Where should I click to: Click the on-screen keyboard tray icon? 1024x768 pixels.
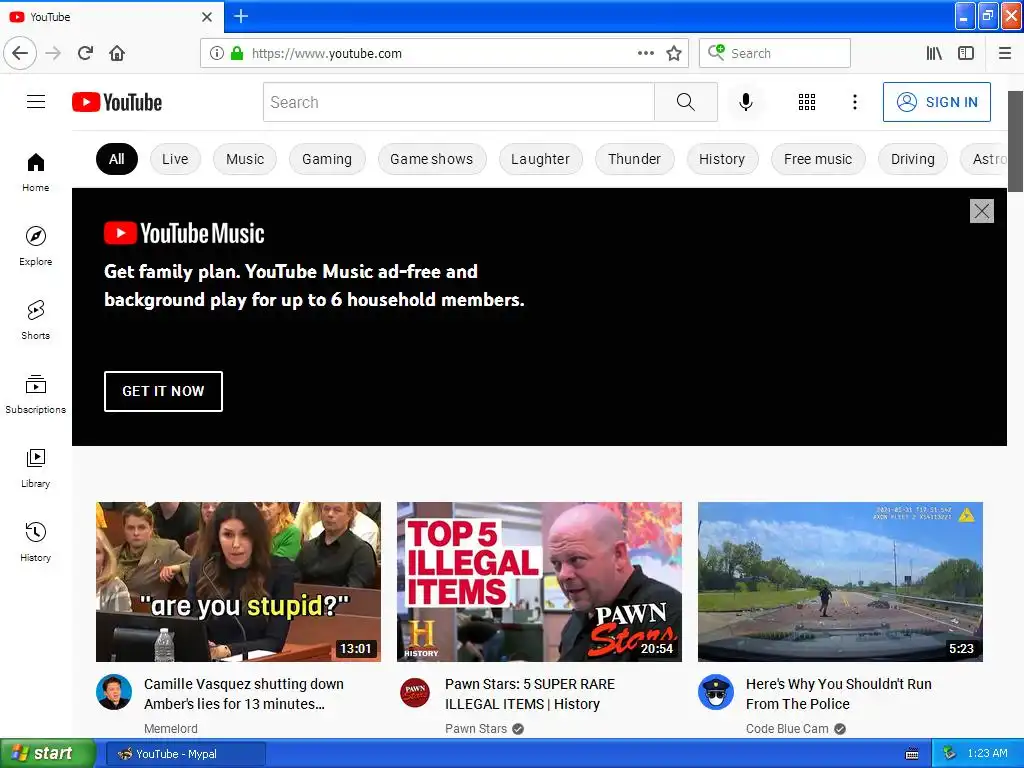(x=912, y=754)
